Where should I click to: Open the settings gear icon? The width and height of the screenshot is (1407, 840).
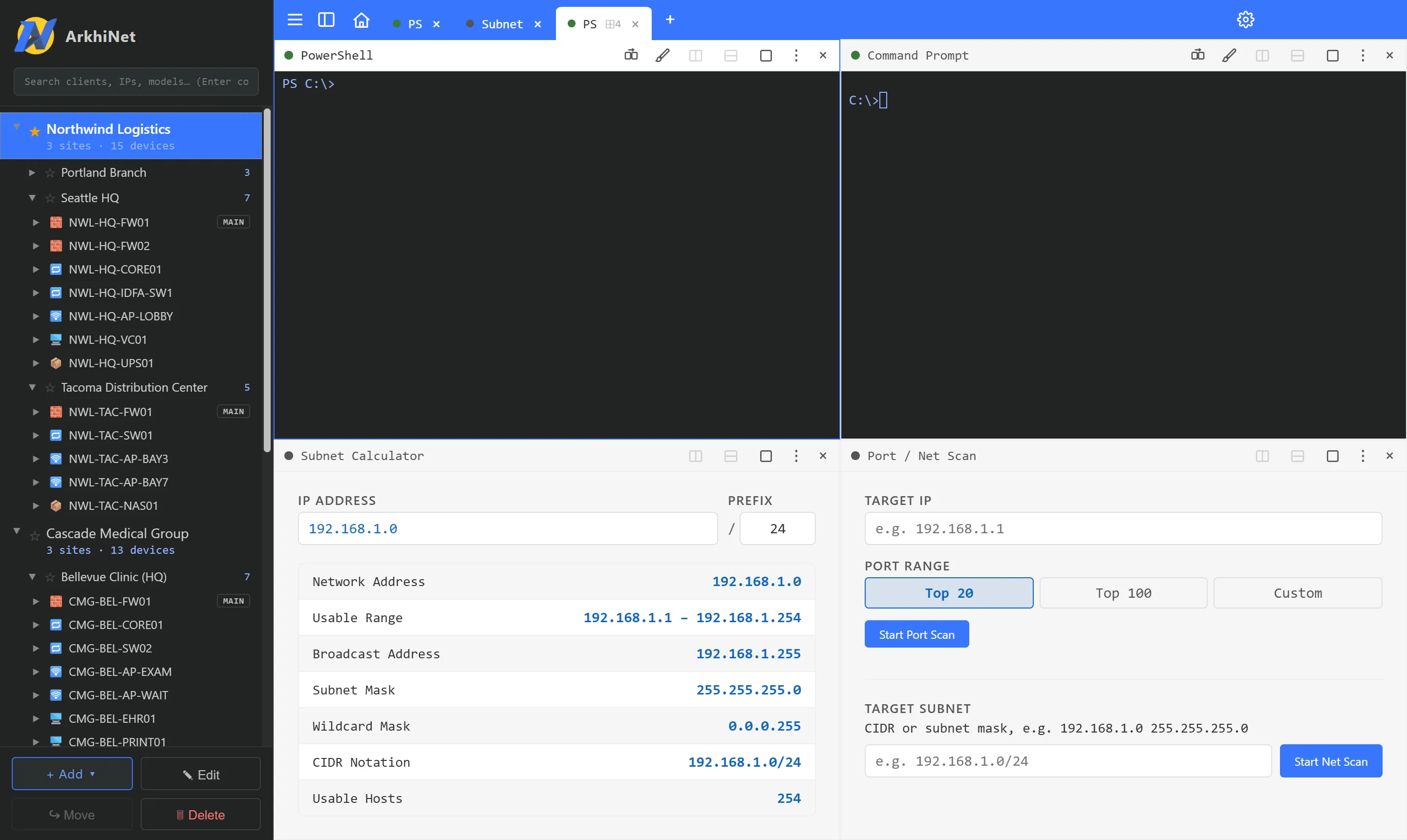(1245, 20)
